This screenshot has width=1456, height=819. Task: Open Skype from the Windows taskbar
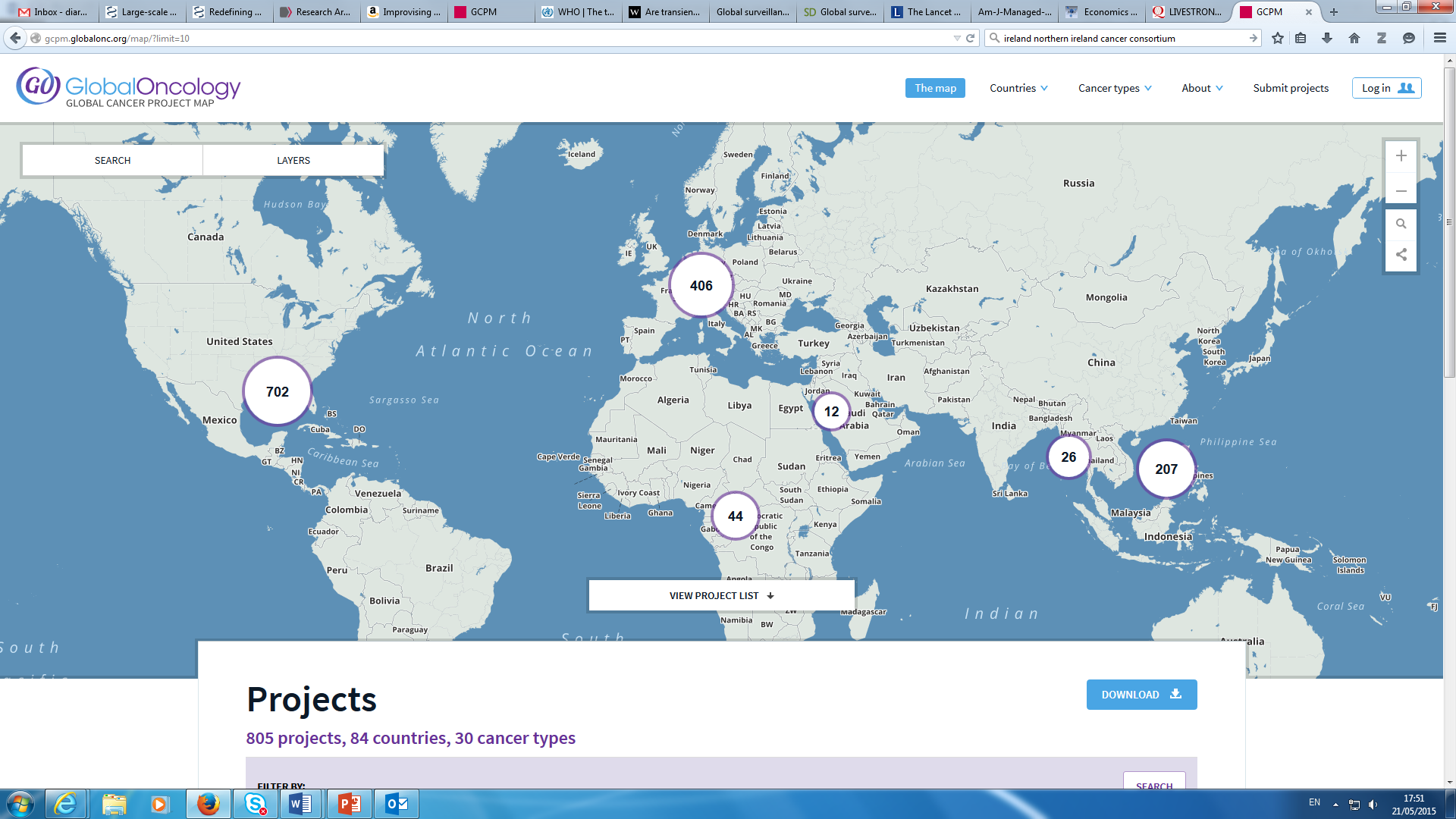point(256,804)
